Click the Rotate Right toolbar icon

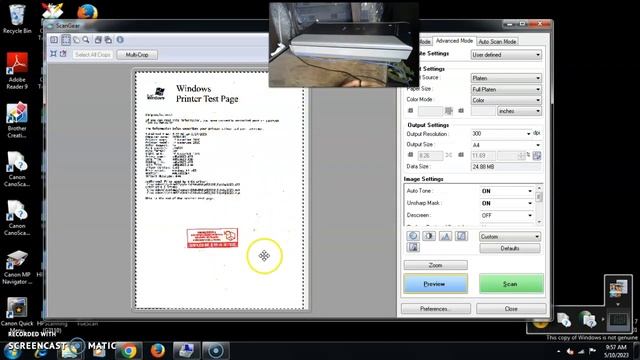pyautogui.click(x=108, y=40)
